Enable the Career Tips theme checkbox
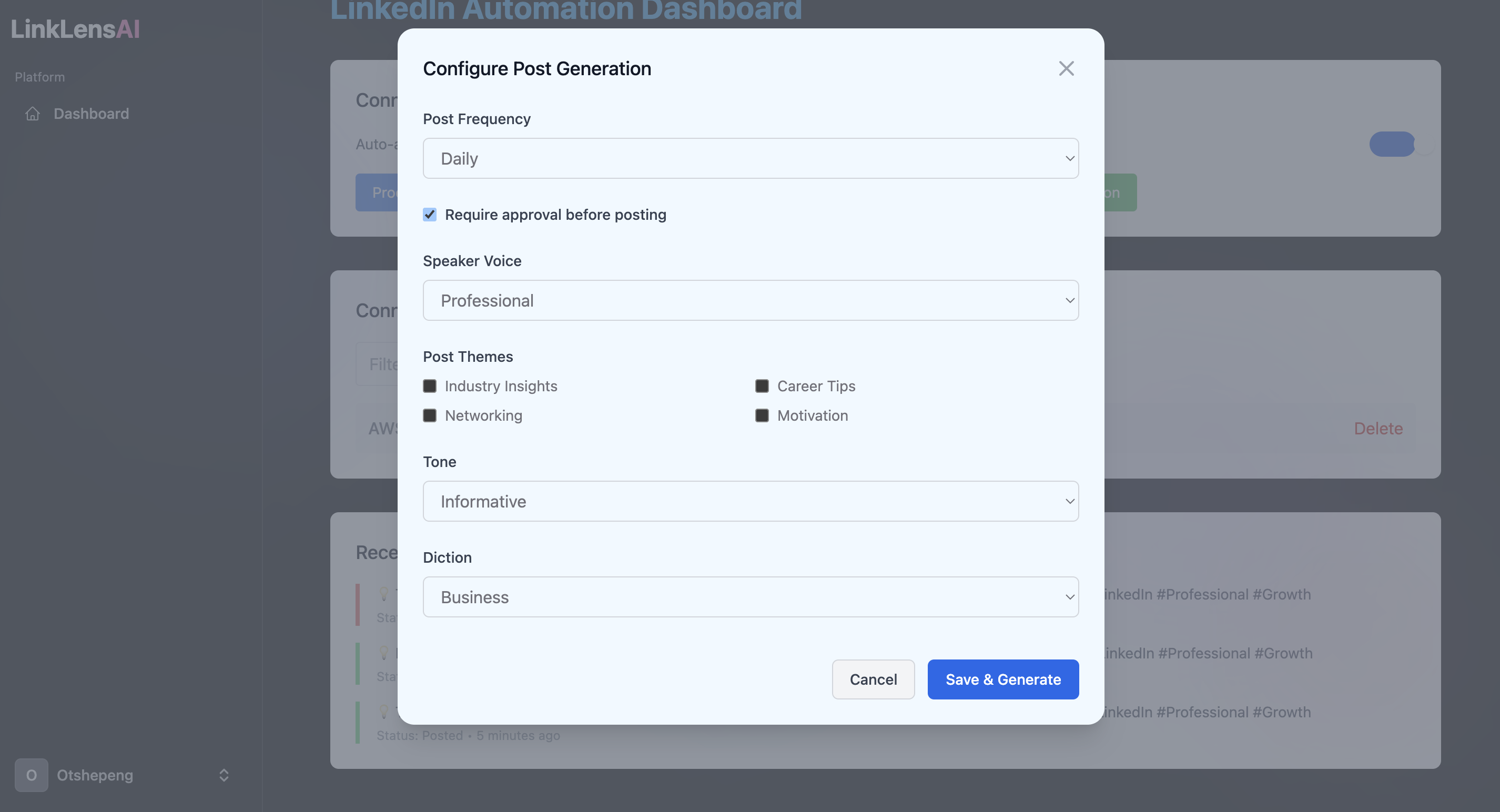This screenshot has width=1500, height=812. click(762, 386)
